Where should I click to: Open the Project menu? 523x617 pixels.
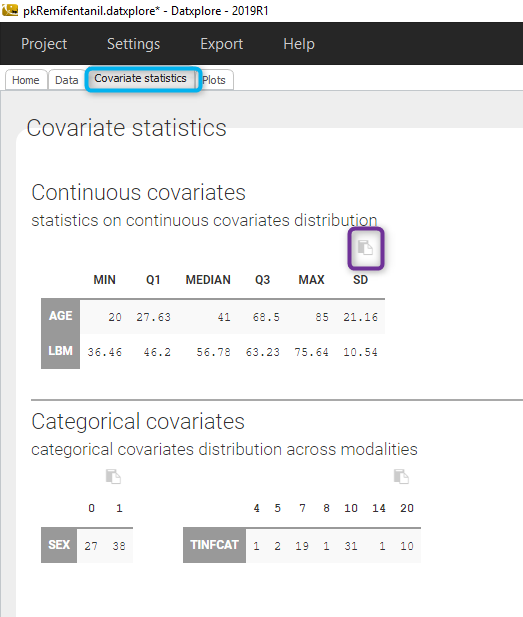(x=44, y=44)
